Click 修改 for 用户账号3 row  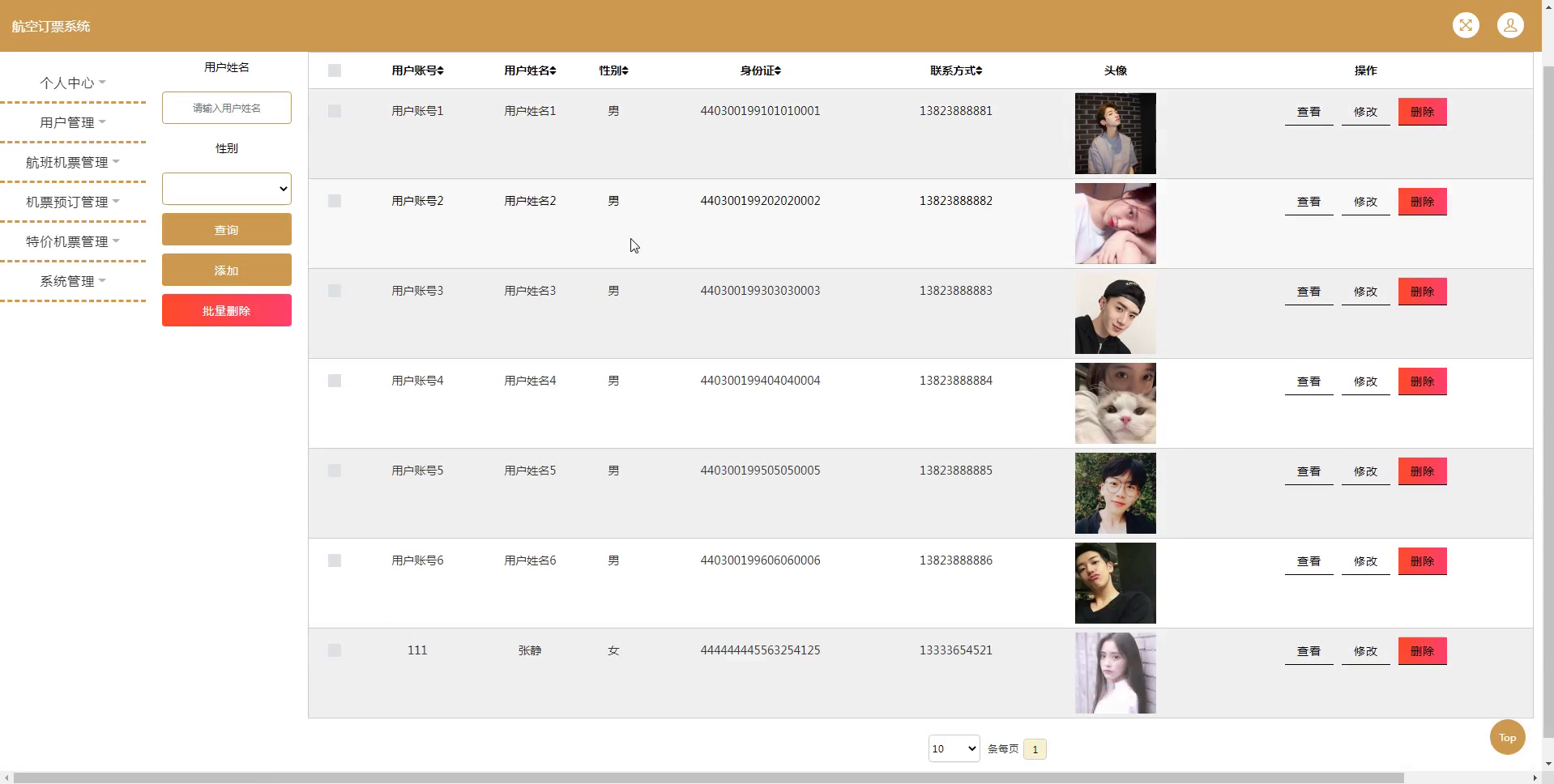click(x=1366, y=292)
